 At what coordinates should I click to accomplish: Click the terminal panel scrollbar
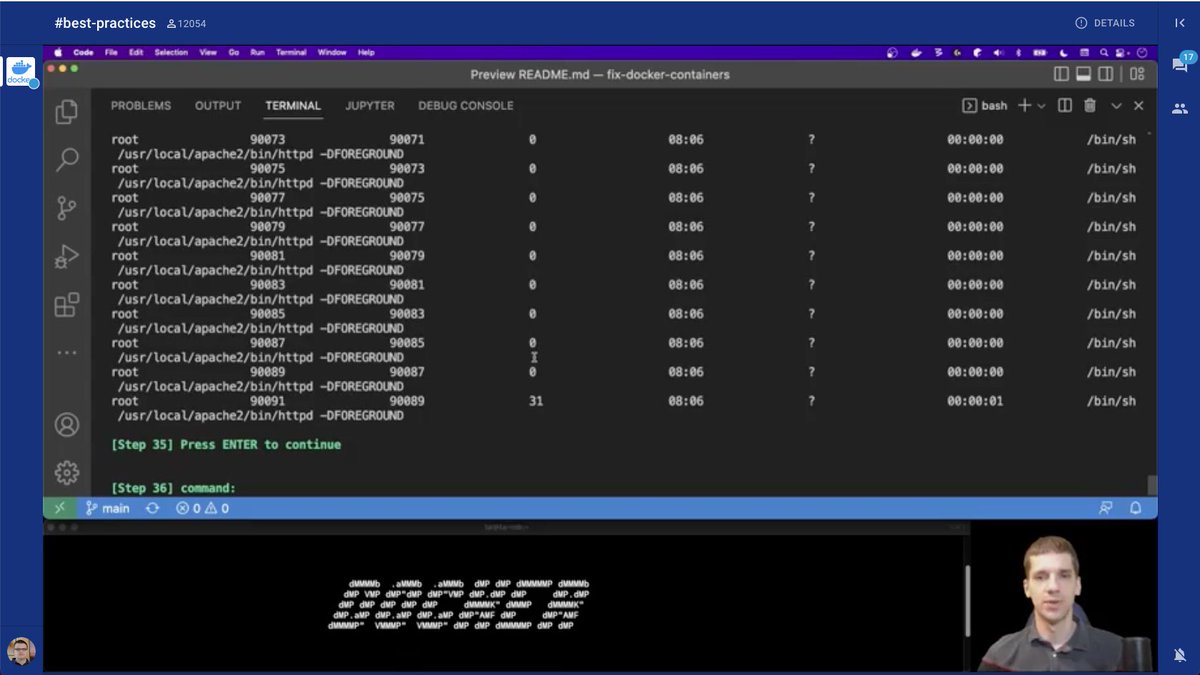click(1152, 484)
